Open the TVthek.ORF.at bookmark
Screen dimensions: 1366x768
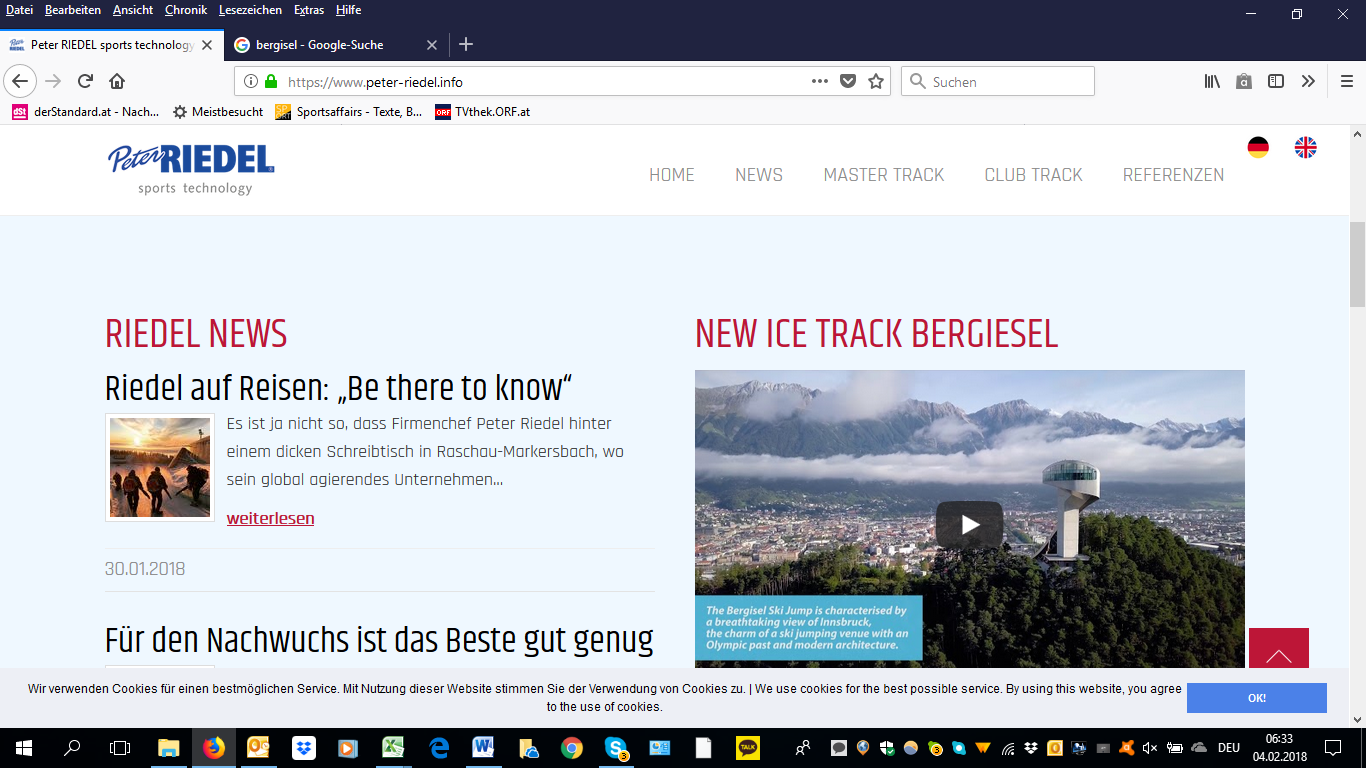[482, 112]
